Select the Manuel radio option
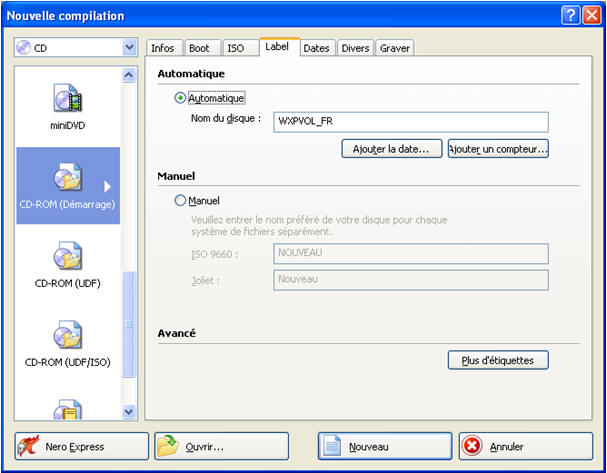Image resolution: width=607 pixels, height=473 pixels. point(180,200)
